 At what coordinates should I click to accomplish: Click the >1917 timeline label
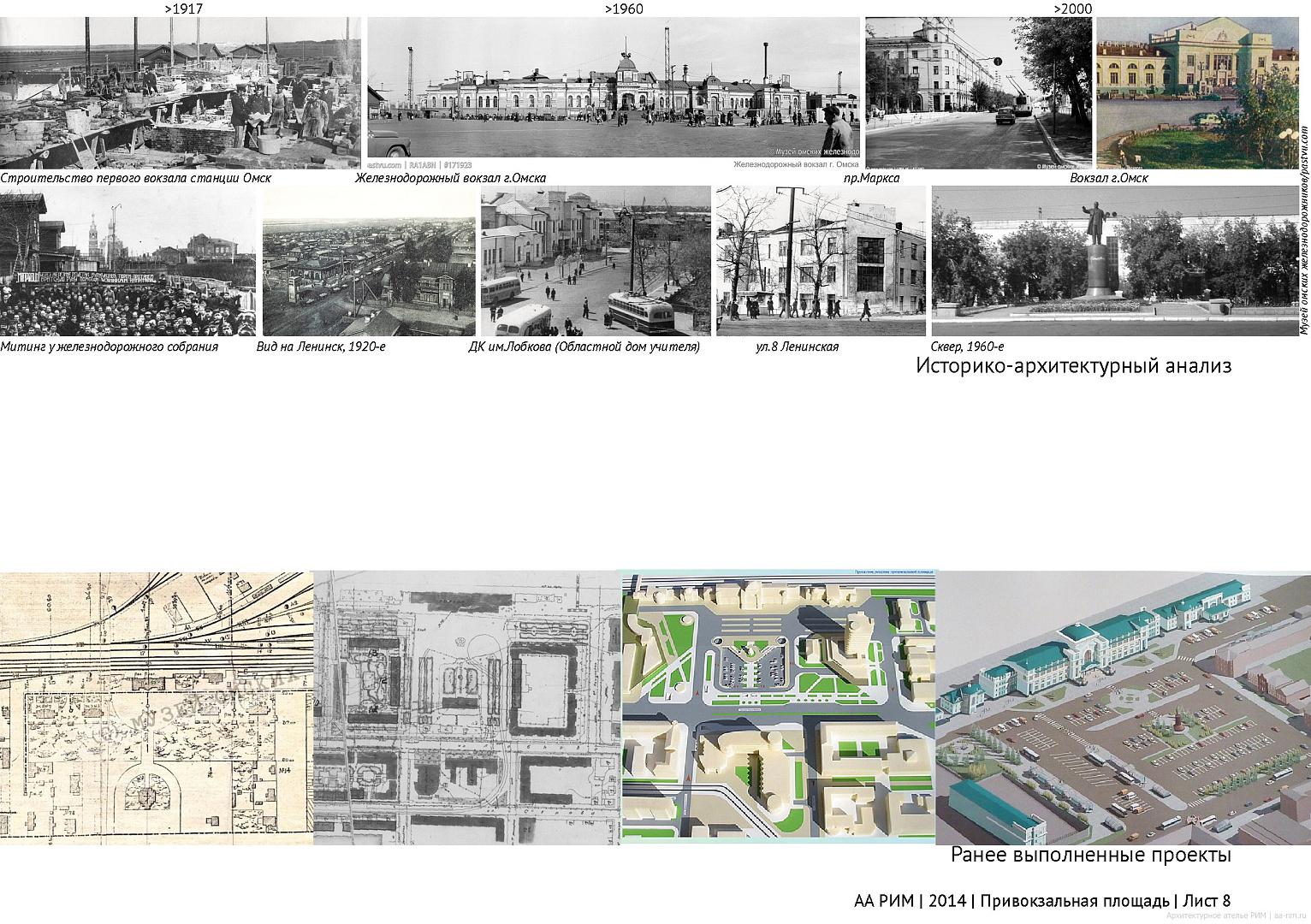(x=183, y=9)
